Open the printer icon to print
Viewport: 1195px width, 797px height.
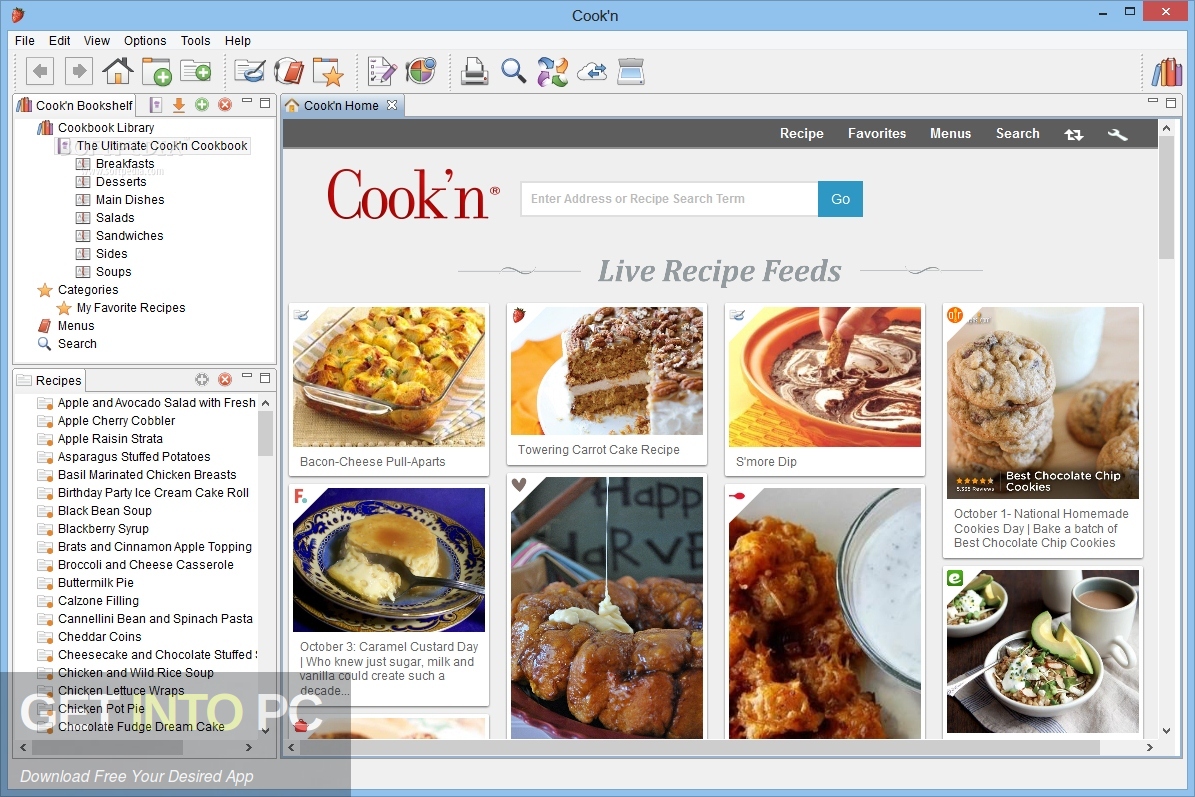coord(474,71)
